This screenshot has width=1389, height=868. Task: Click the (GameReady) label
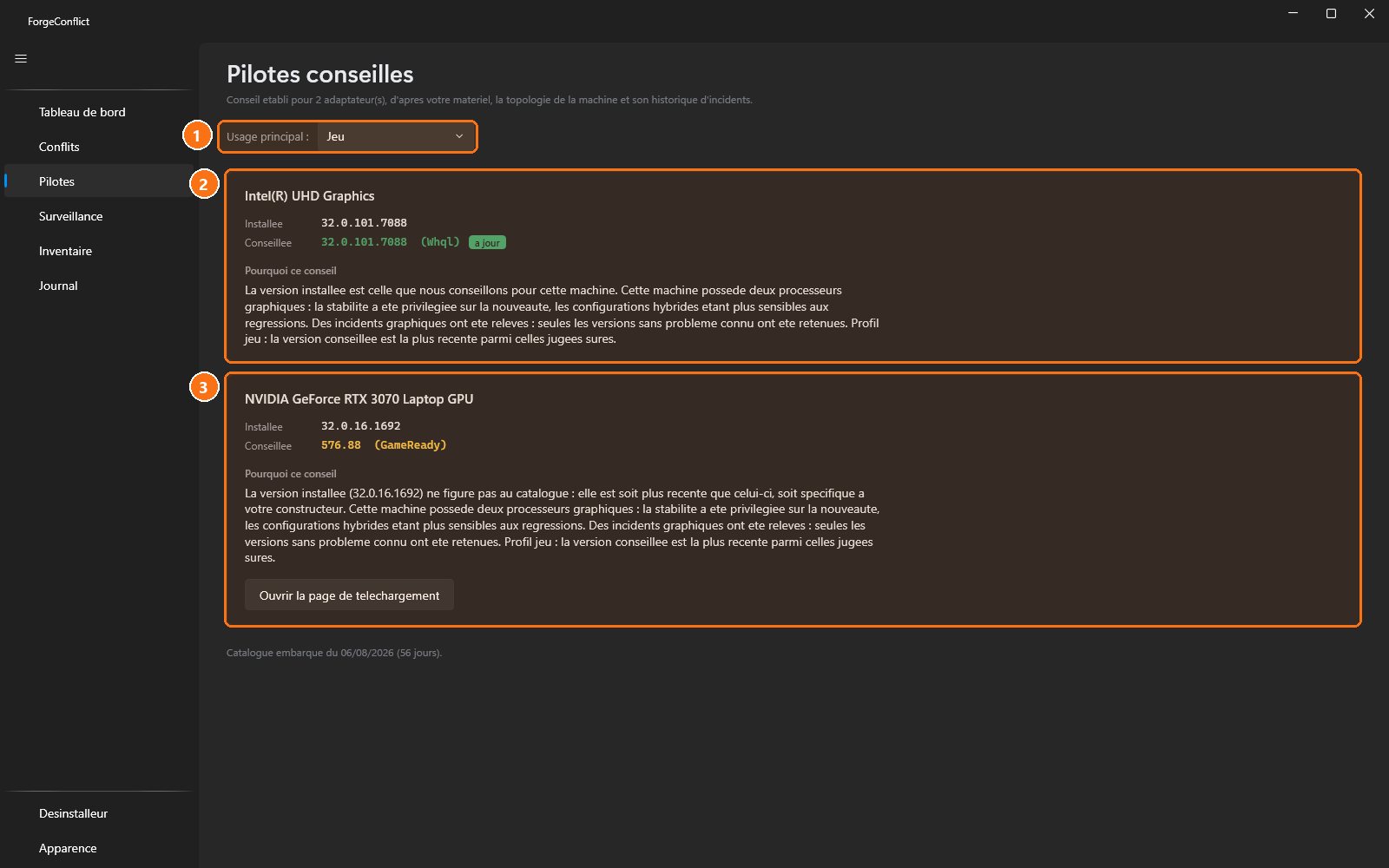411,445
